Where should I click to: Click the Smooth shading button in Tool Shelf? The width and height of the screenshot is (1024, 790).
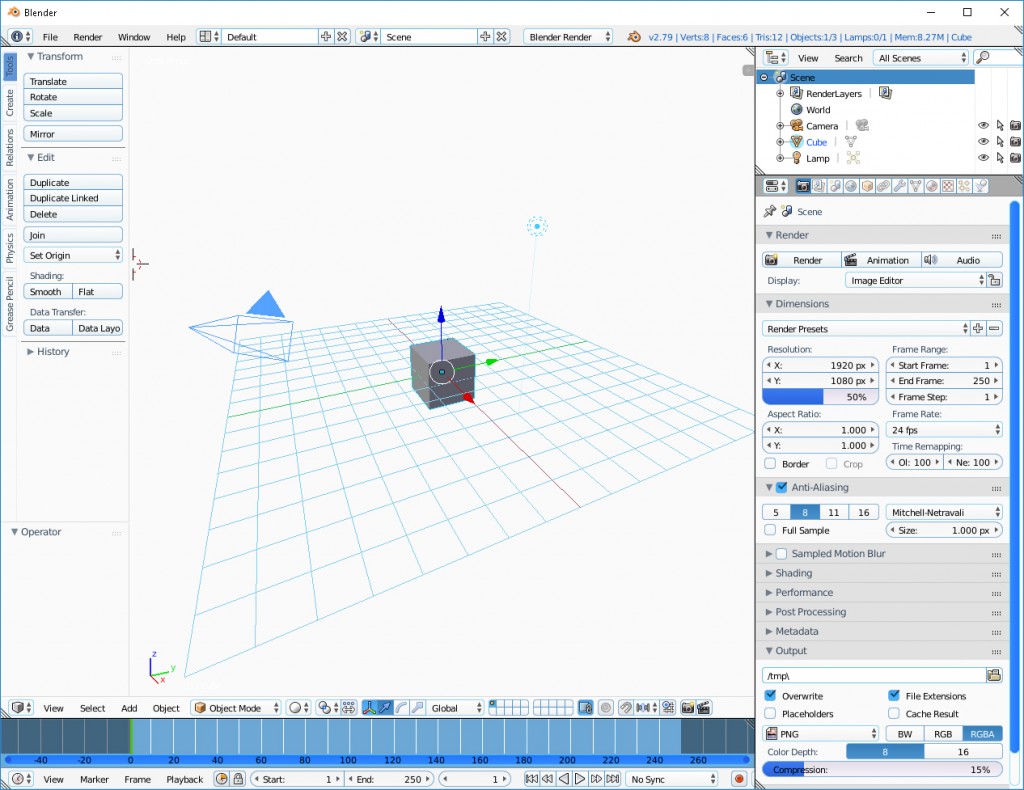(47, 291)
